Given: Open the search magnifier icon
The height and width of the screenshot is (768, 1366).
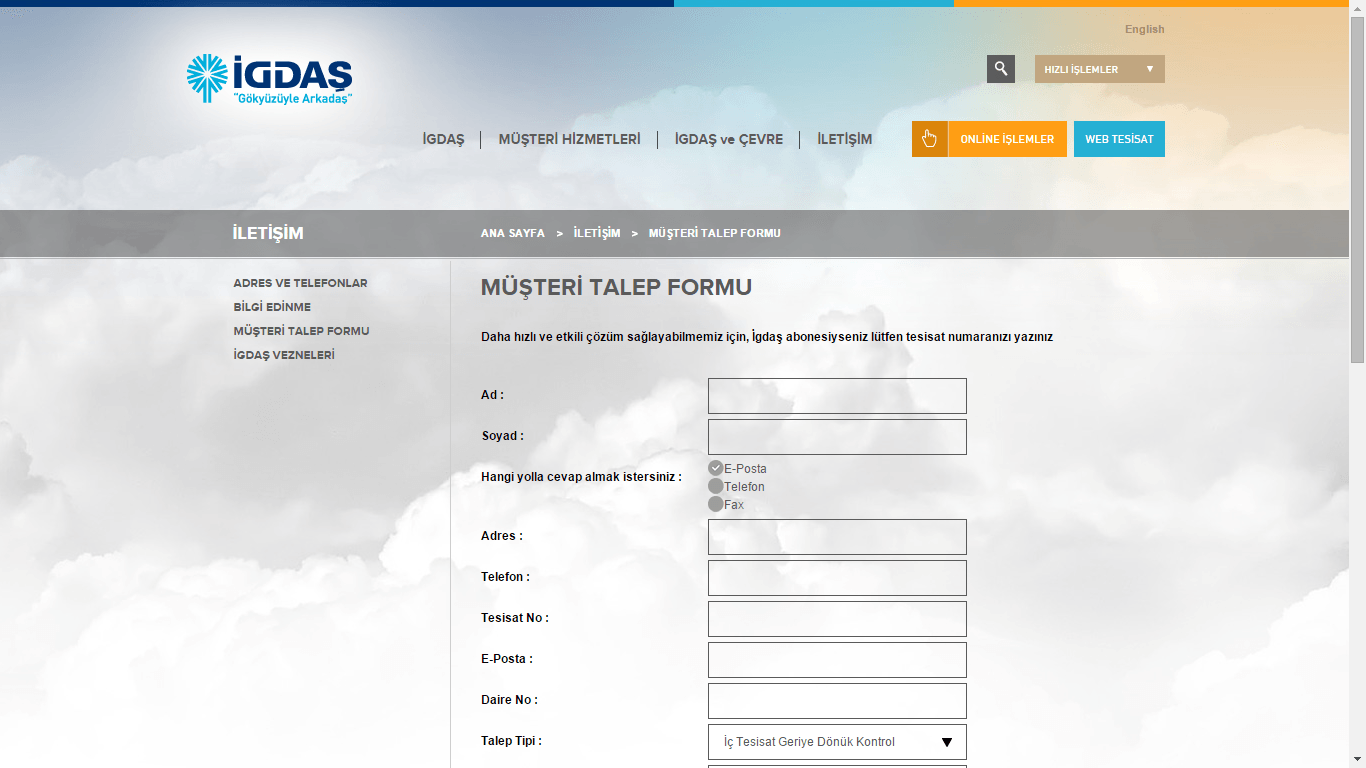Looking at the screenshot, I should 1001,69.
